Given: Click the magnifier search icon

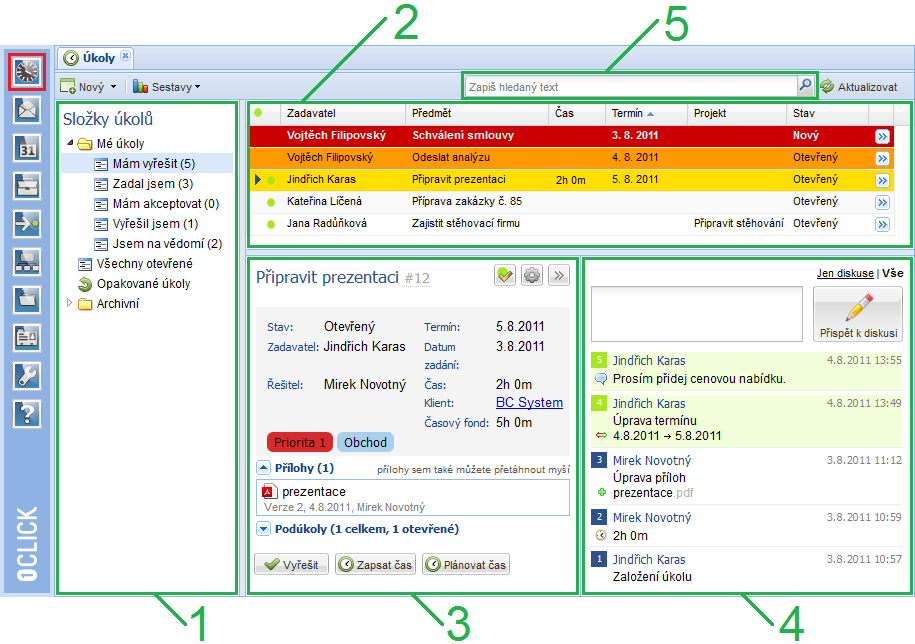Looking at the screenshot, I should [805, 86].
